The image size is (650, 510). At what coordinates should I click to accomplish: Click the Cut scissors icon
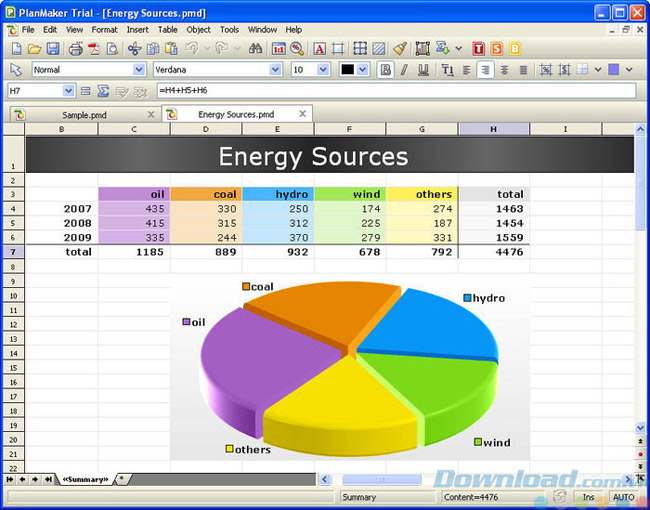[x=134, y=48]
